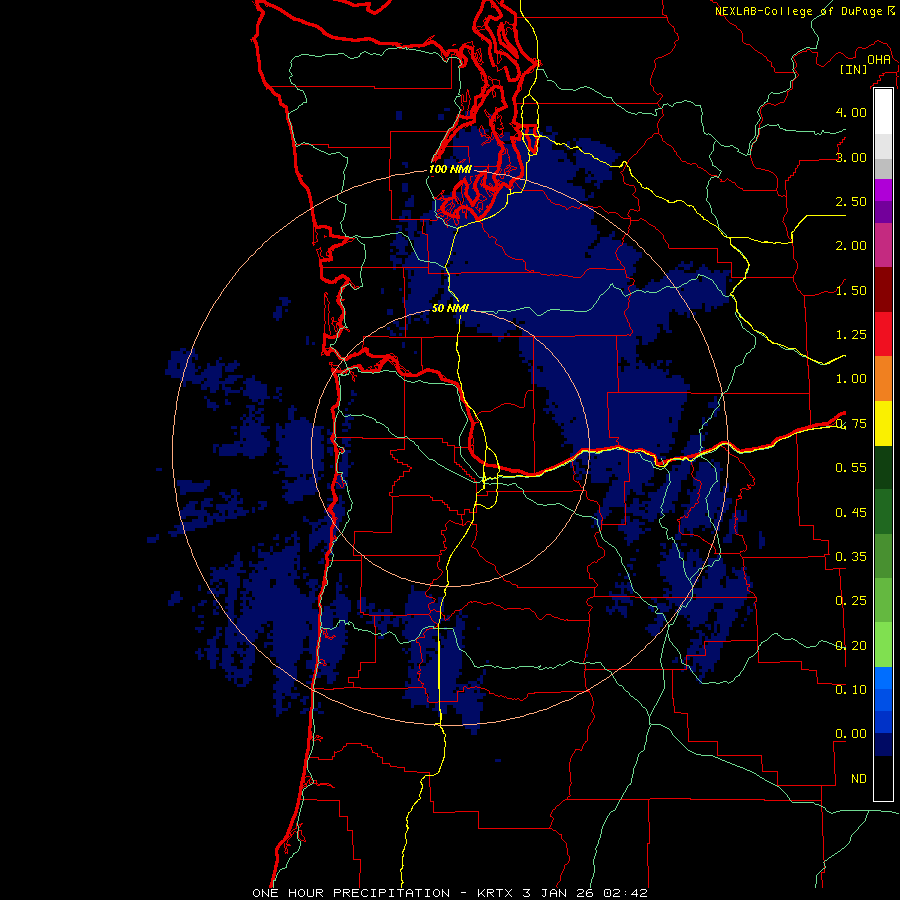Click the dark red 1.50 legend swatch

point(883,290)
